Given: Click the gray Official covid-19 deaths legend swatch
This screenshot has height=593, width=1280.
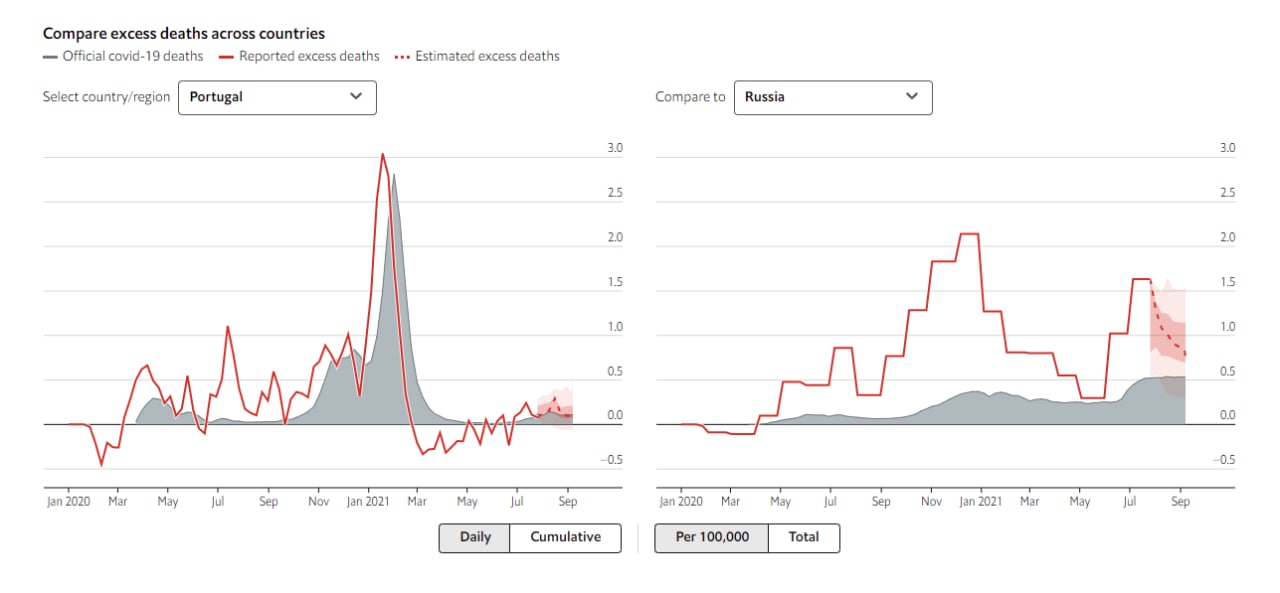Looking at the screenshot, I should (x=50, y=56).
